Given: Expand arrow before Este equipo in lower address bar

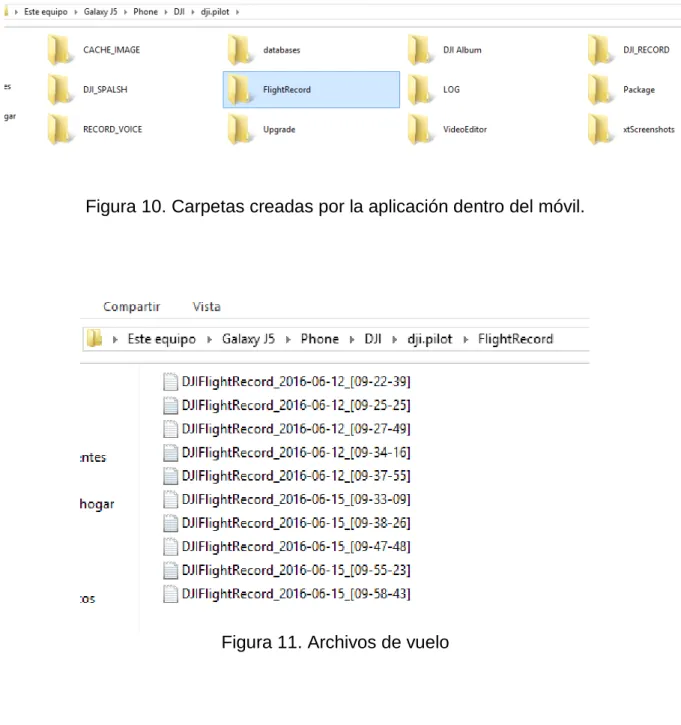Looking at the screenshot, I should pyautogui.click(x=115, y=339).
